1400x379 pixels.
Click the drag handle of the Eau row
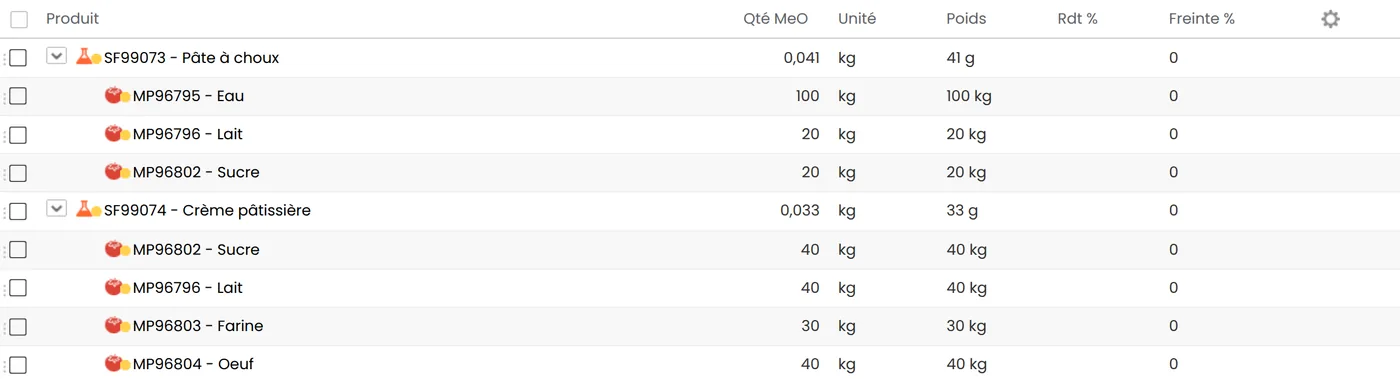click(x=4, y=96)
